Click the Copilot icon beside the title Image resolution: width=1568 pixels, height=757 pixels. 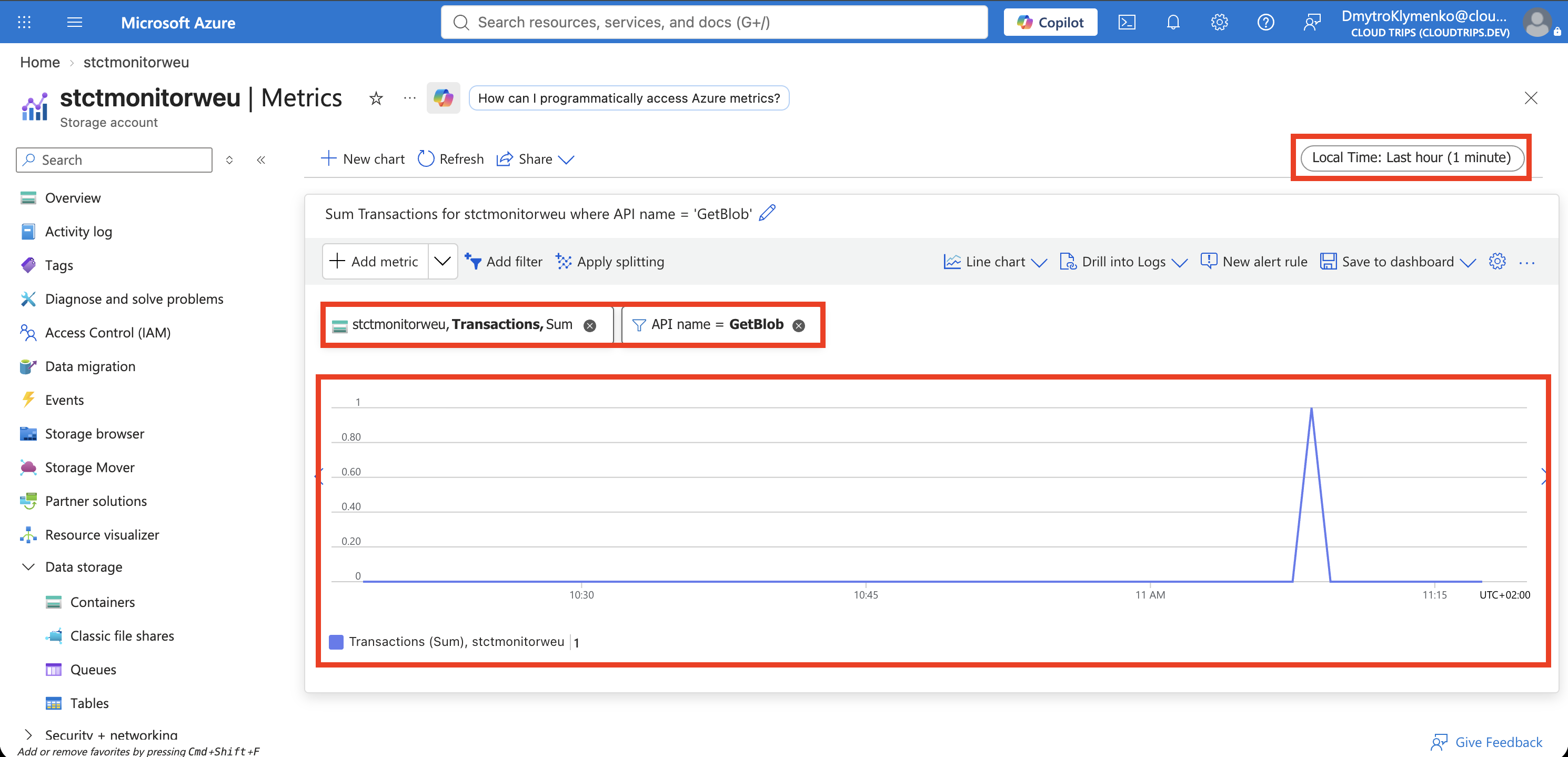(x=443, y=98)
